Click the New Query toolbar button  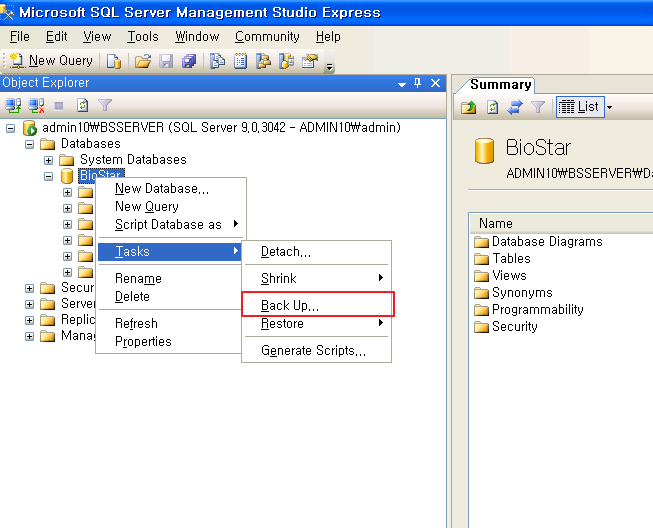click(51, 61)
